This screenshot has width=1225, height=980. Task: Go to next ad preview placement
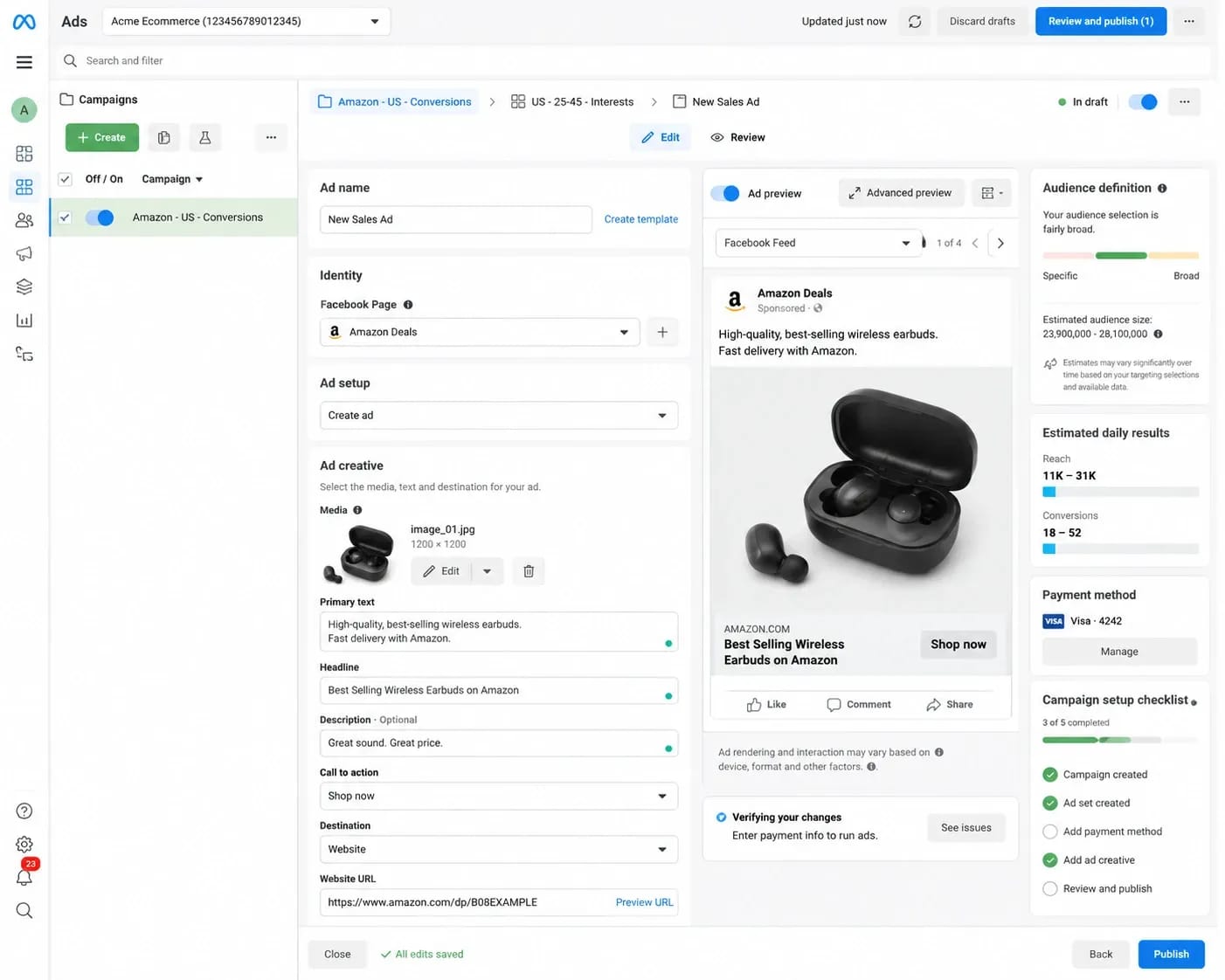click(1000, 243)
